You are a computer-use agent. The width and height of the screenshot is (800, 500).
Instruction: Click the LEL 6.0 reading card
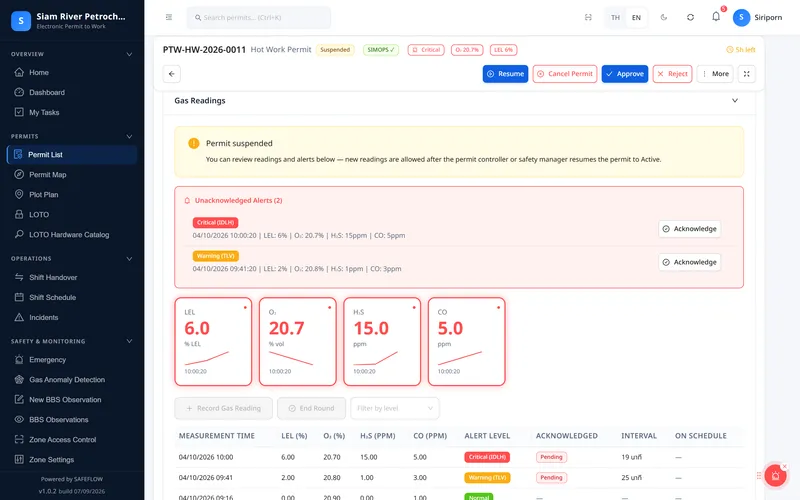213,341
